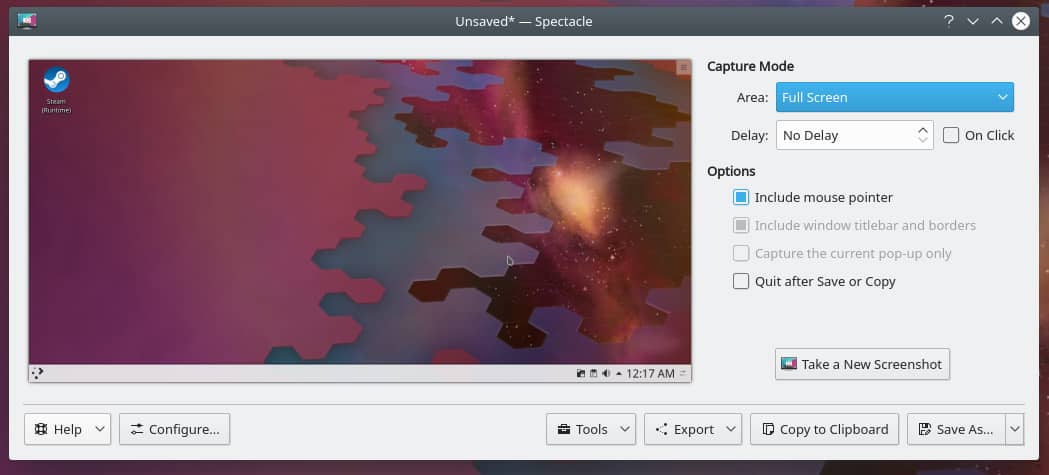Click the Spectacle app icon in title bar
1049x475 pixels.
pos(27,21)
